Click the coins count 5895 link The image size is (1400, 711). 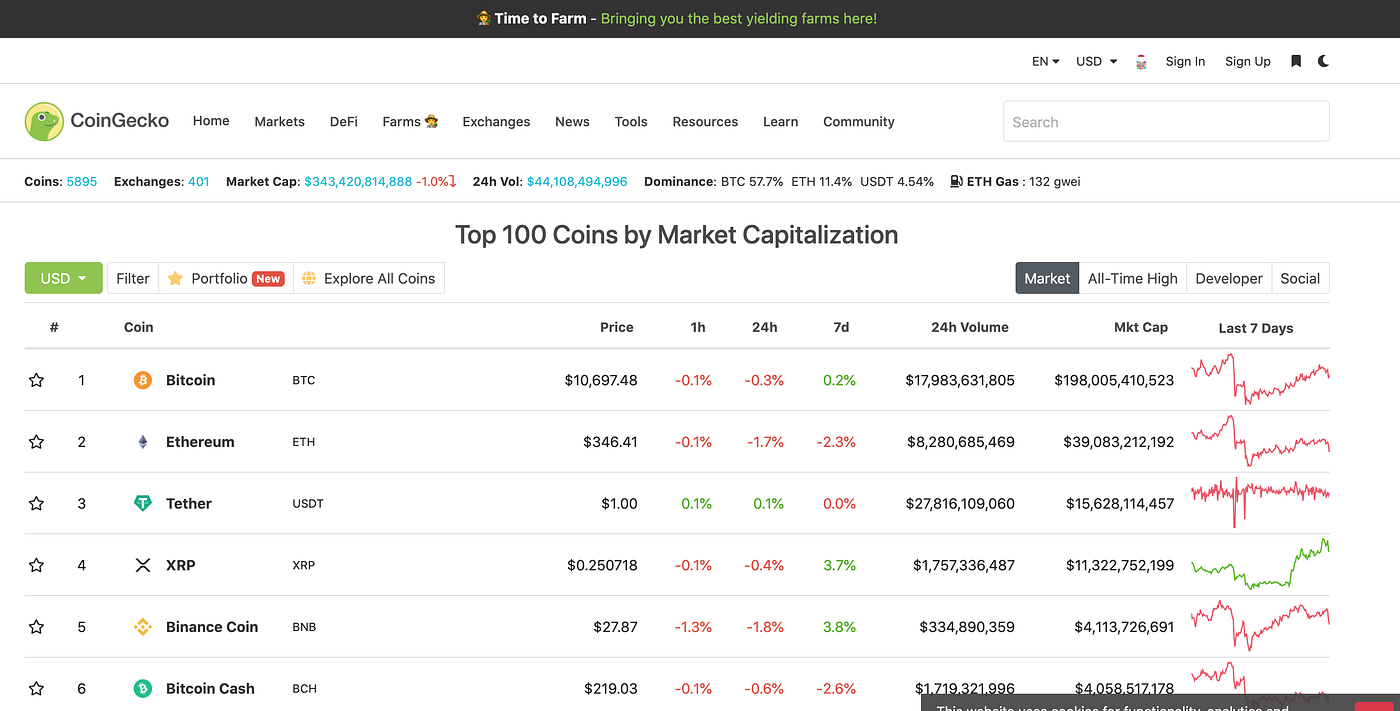[82, 181]
